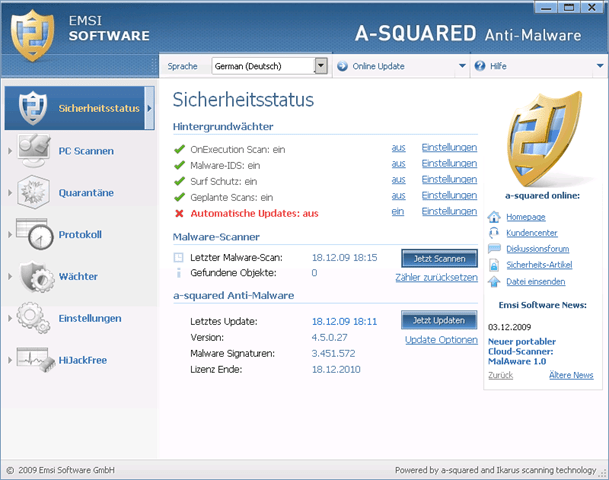Screen dimensions: 609x480
Task: Open the Homepage link
Action: (526, 217)
